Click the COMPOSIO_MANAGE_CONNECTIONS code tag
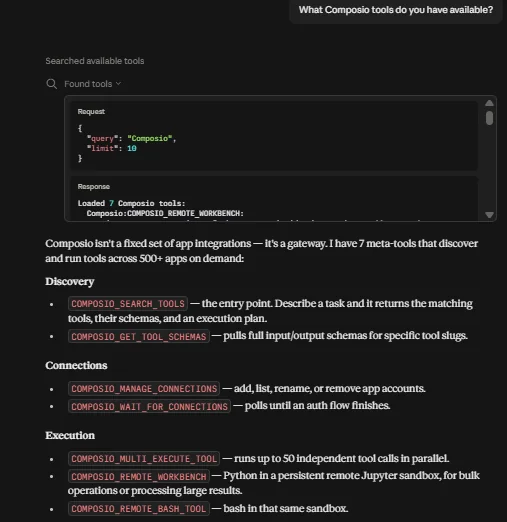The width and height of the screenshot is (507, 522). 144,389
